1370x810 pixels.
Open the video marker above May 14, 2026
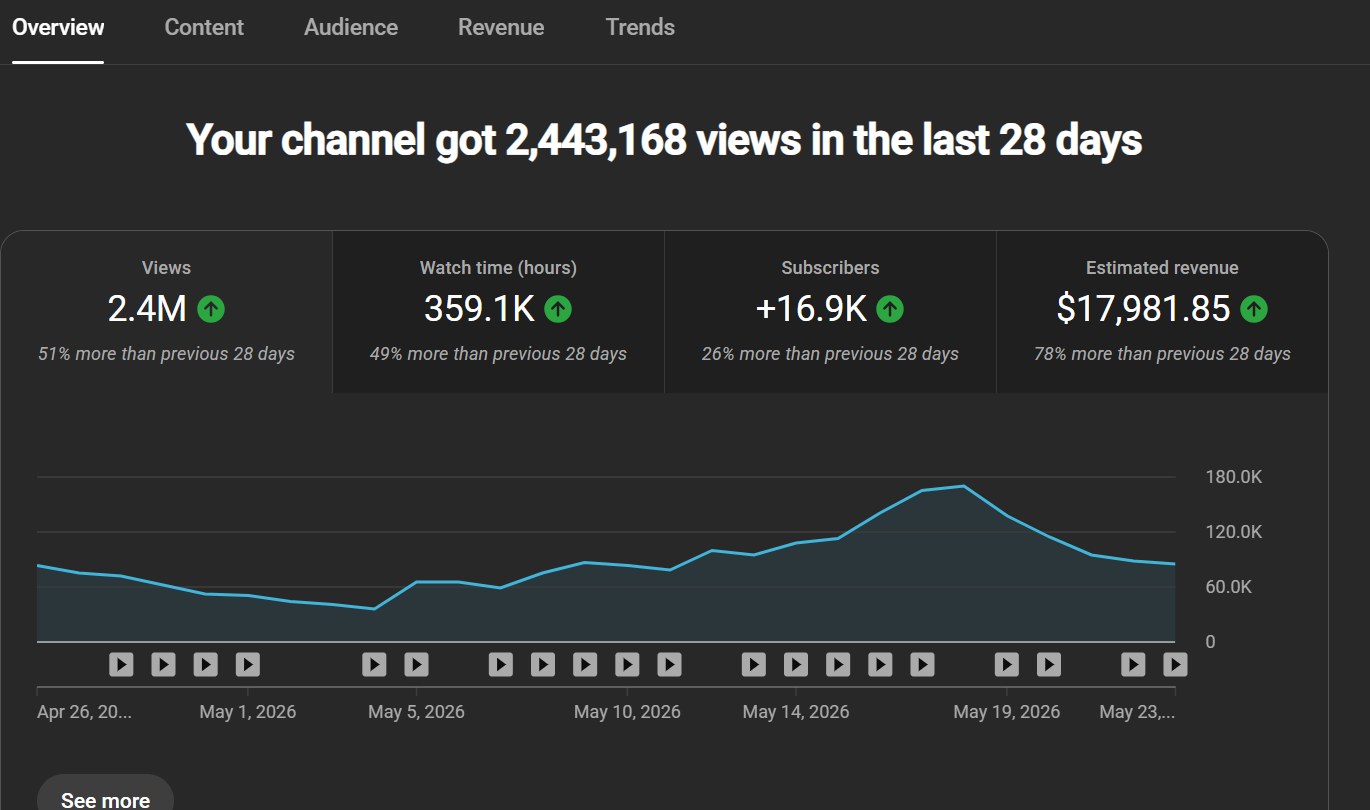point(796,664)
